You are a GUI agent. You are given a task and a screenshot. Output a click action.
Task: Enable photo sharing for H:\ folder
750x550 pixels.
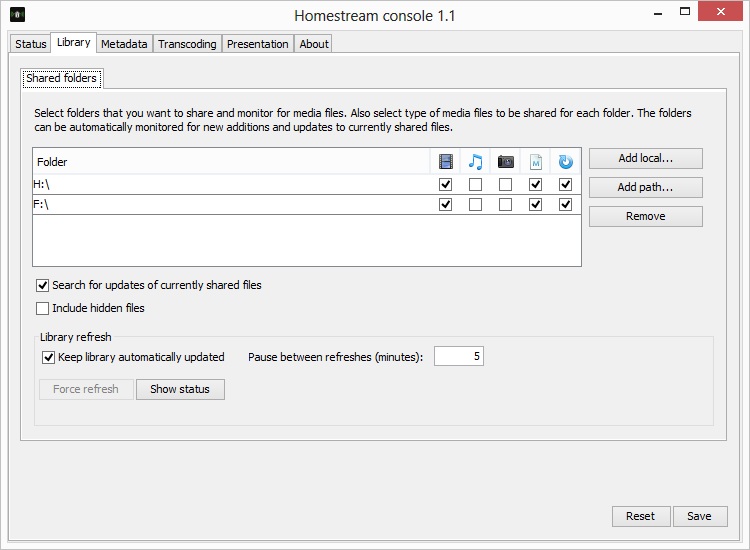(x=505, y=185)
